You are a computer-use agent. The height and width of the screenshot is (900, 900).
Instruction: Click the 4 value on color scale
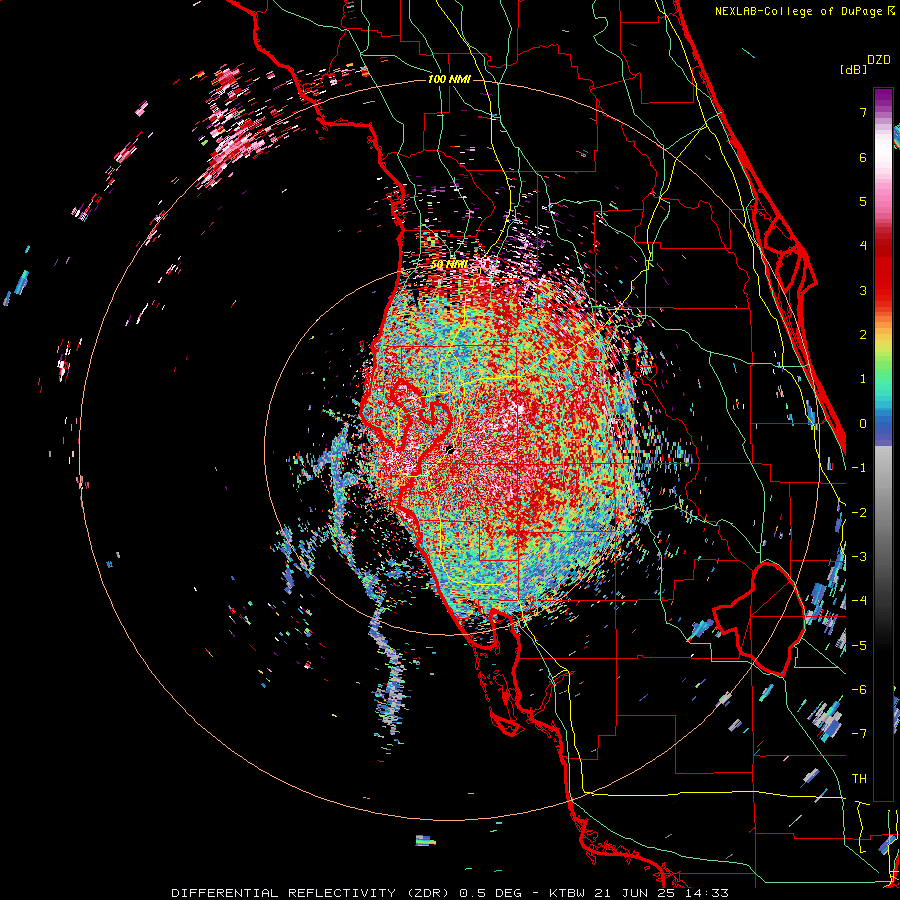tap(863, 246)
